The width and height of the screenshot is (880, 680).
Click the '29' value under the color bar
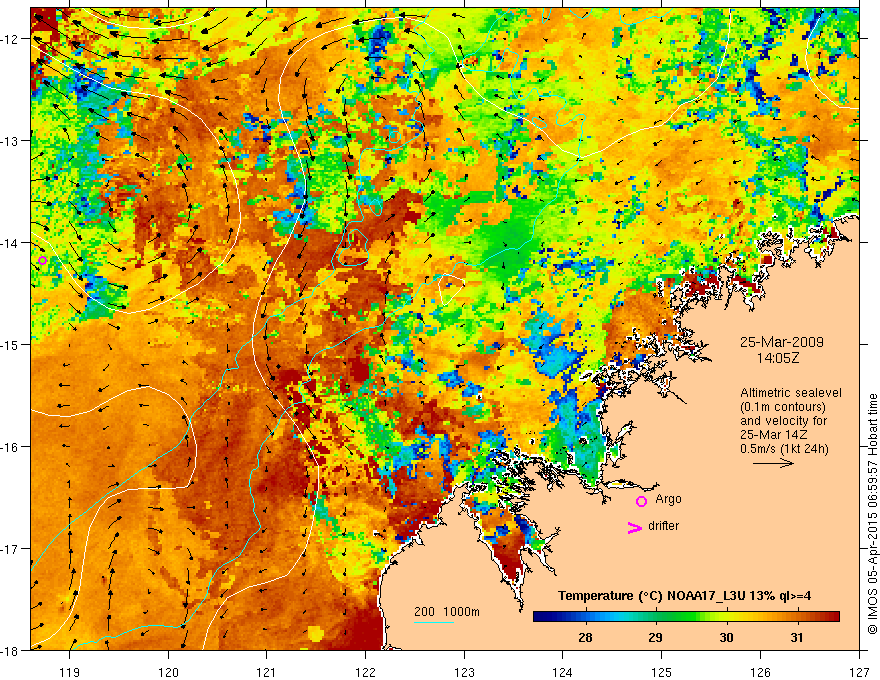(x=655, y=637)
